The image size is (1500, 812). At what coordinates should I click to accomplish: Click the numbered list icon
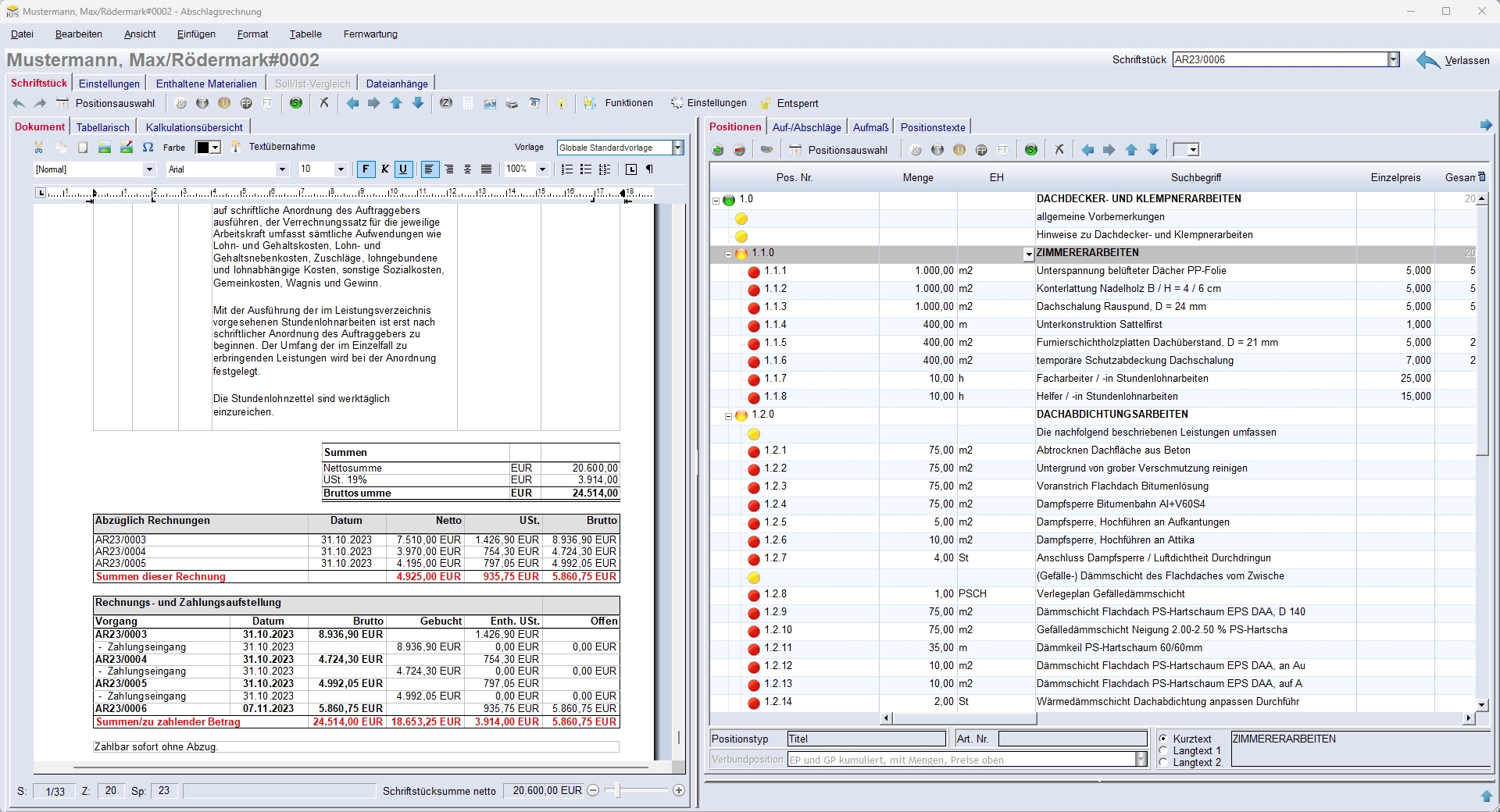point(567,169)
